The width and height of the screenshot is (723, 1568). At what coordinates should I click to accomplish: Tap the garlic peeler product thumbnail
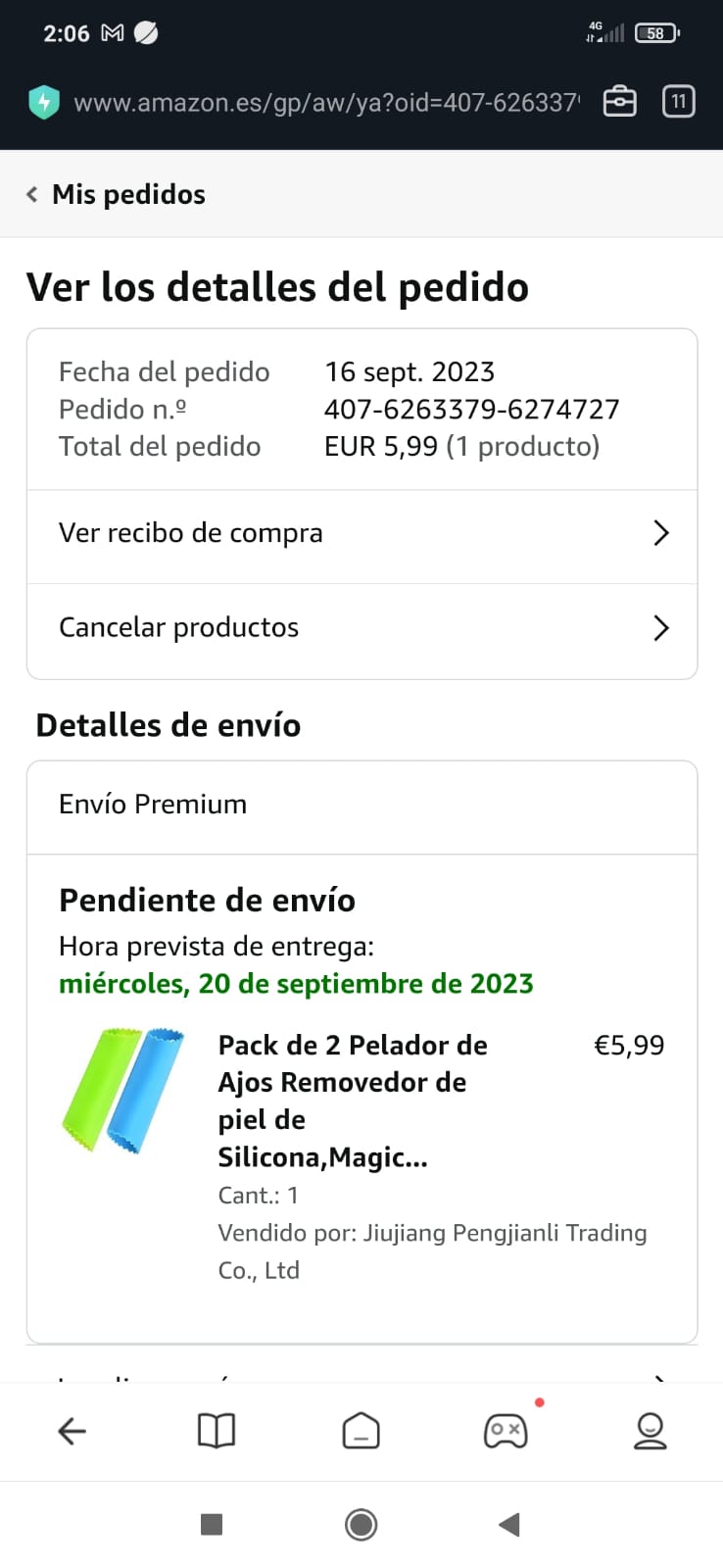click(x=122, y=1090)
